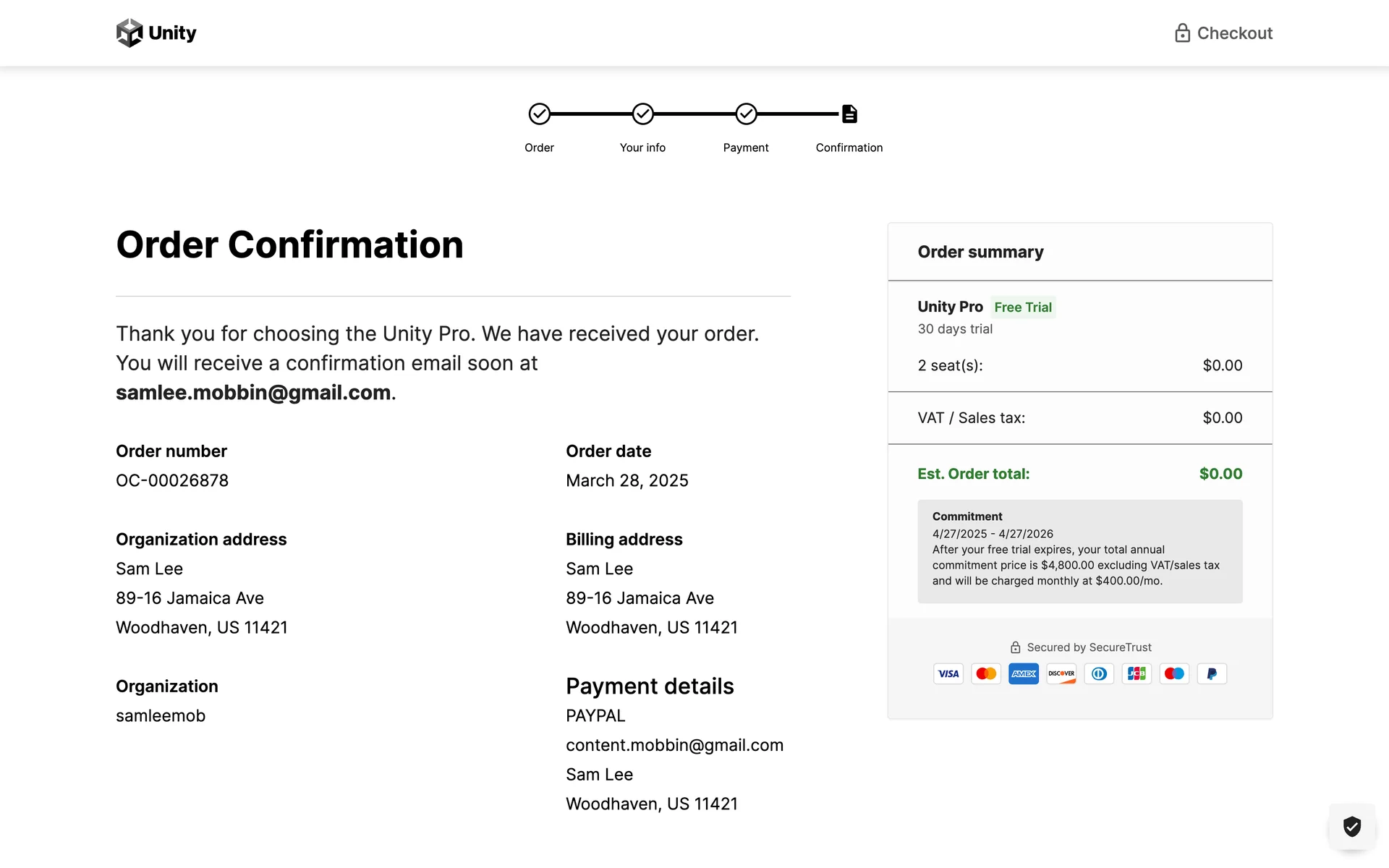
Task: Click the Secured by SecureTrust lock icon
Action: point(1015,647)
